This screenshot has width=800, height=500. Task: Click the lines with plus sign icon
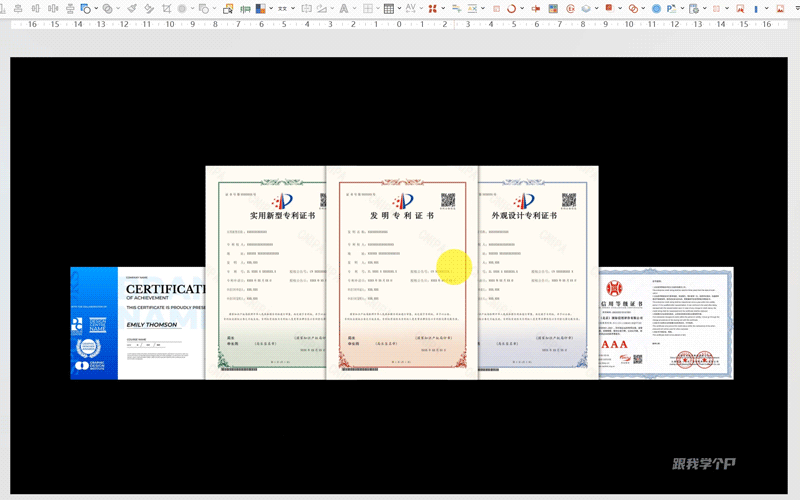click(457, 9)
